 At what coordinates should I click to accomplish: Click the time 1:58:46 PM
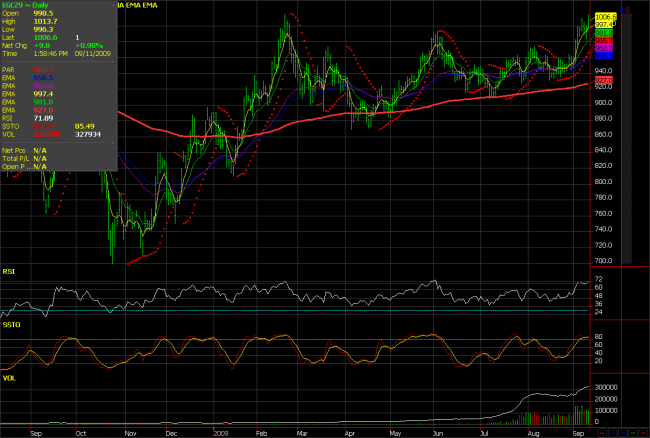(51, 53)
